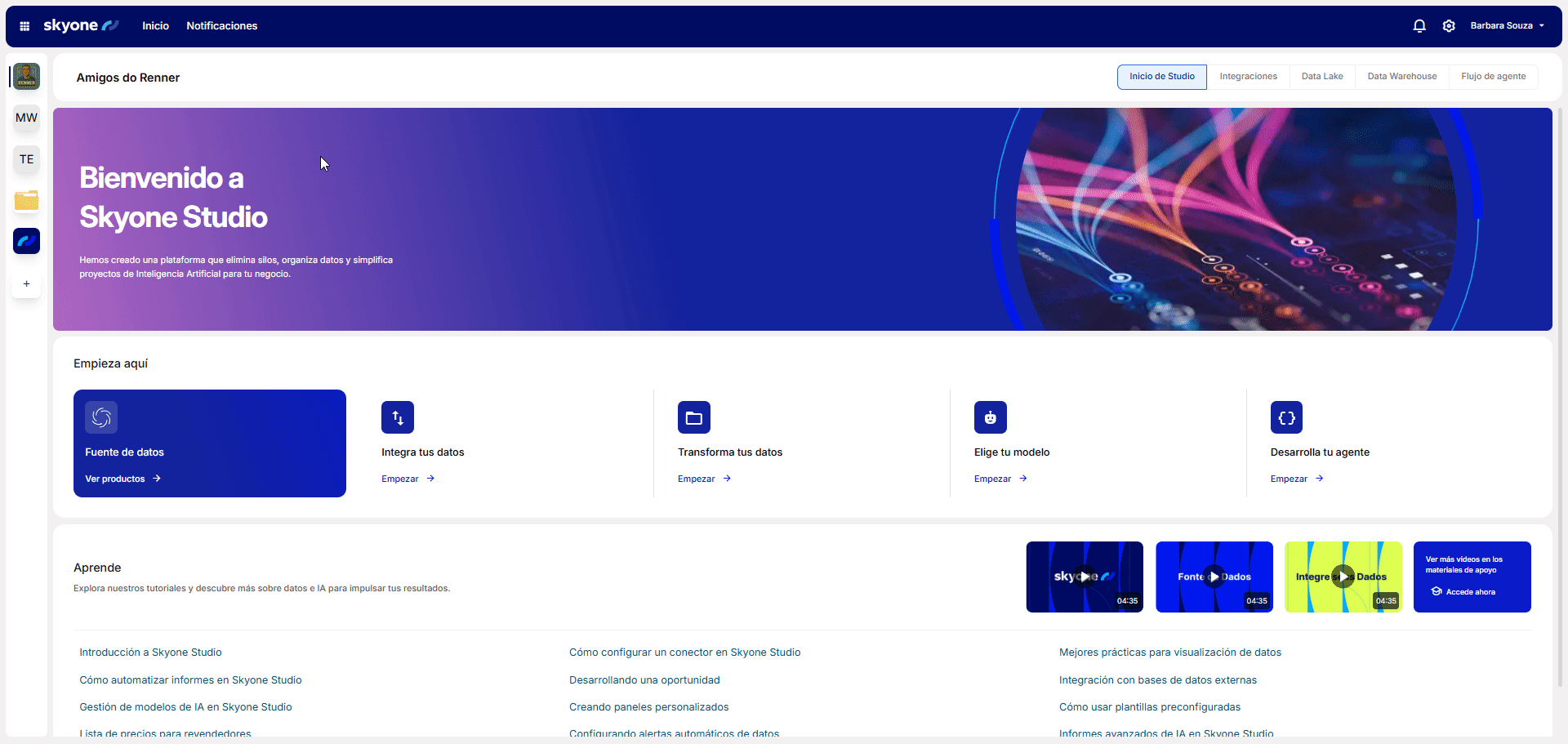Open Introducción a Skyone Studio tutorial link
Viewport: 1568px width, 744px height.
tap(150, 653)
